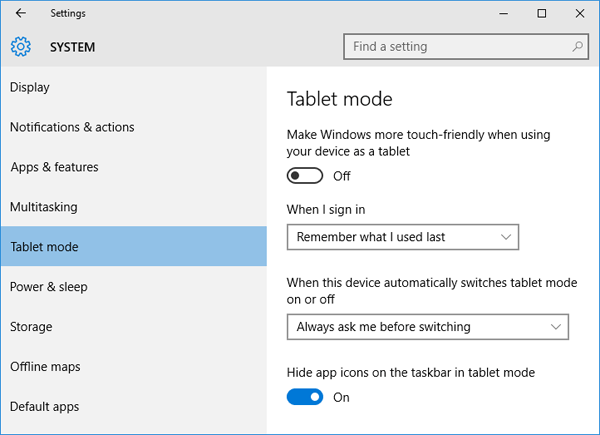The width and height of the screenshot is (600, 435).
Task: Open Notifications & actions settings
Action: tap(134, 127)
